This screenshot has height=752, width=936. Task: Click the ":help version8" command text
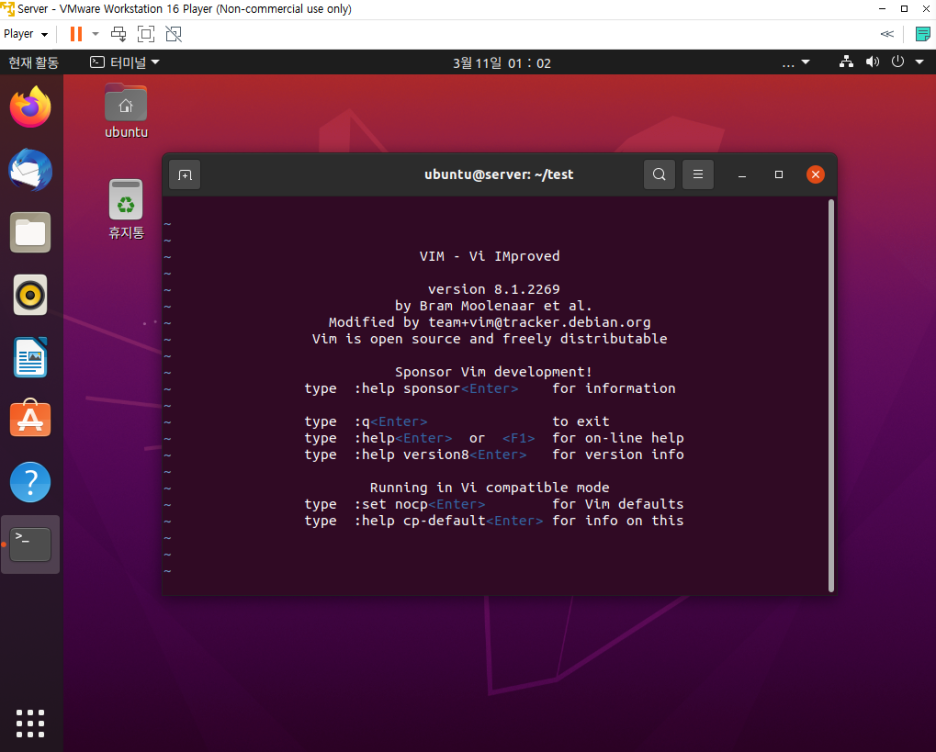[x=411, y=455]
